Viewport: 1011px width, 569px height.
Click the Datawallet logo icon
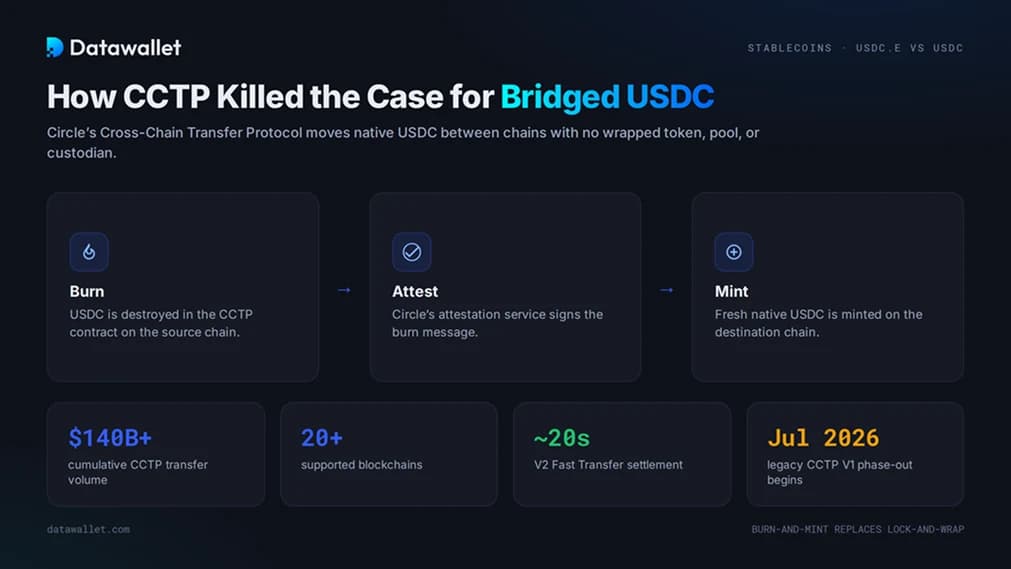(x=55, y=47)
